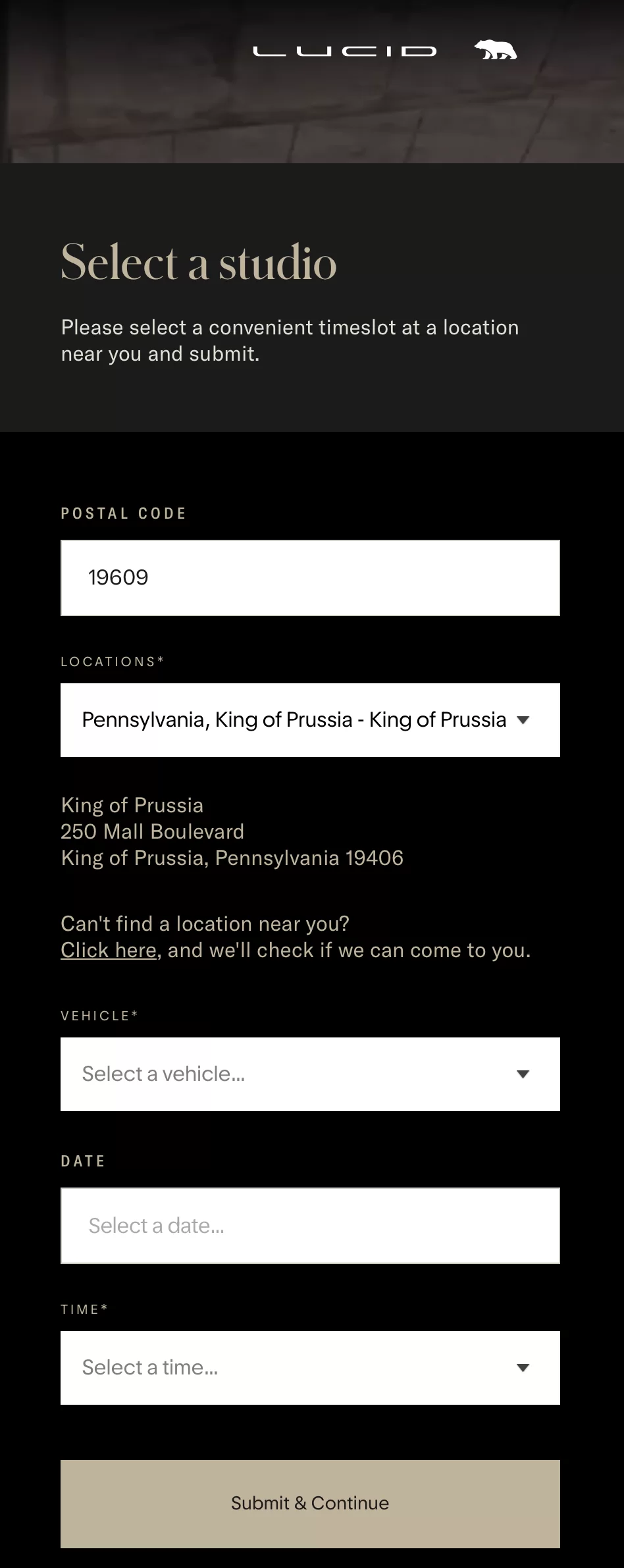Click the VEHICLE* field label
The width and height of the screenshot is (624, 1568).
(99, 1016)
